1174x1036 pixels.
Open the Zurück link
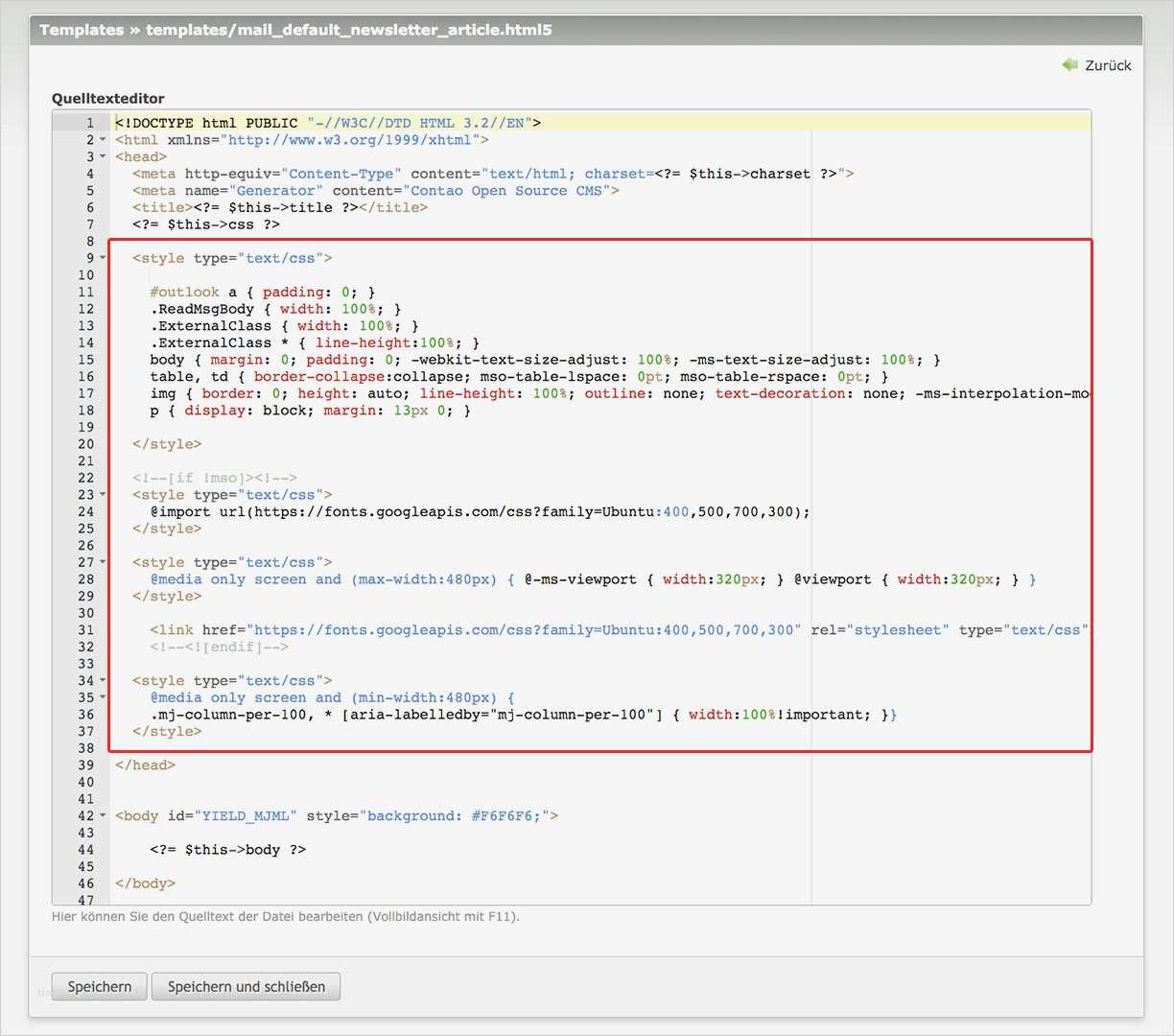pyautogui.click(x=1108, y=65)
